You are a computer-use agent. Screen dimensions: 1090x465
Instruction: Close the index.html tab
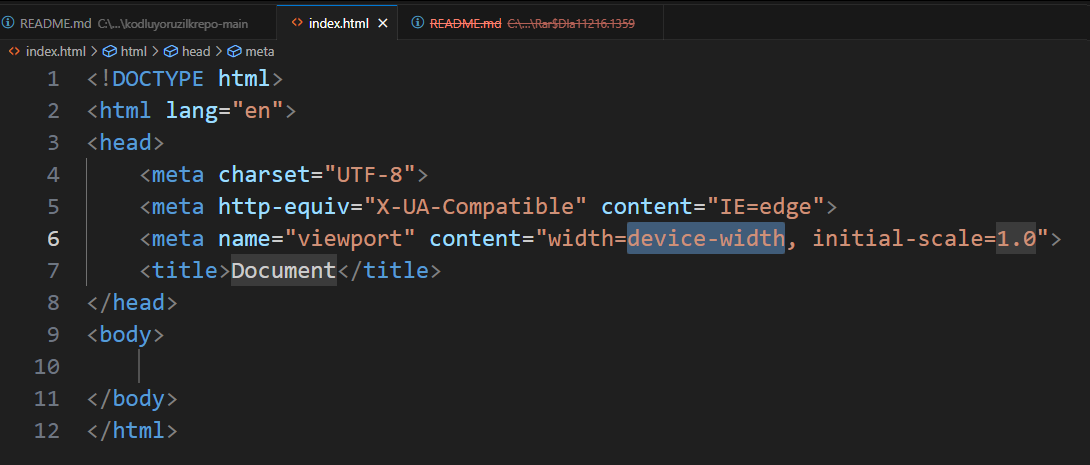point(382,23)
